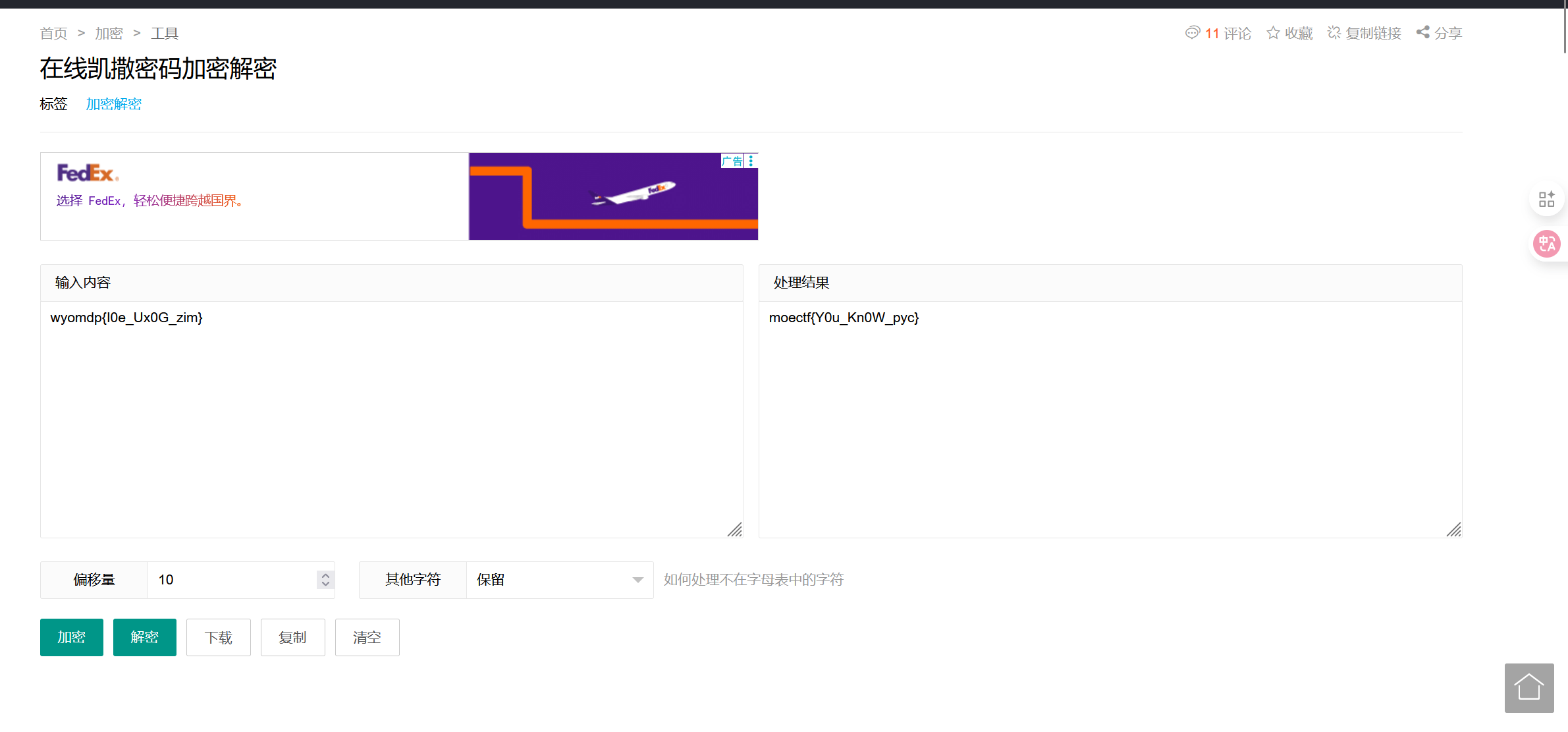This screenshot has width=1568, height=732.
Task: Click into the 输入内容 text area
Action: tap(391, 419)
